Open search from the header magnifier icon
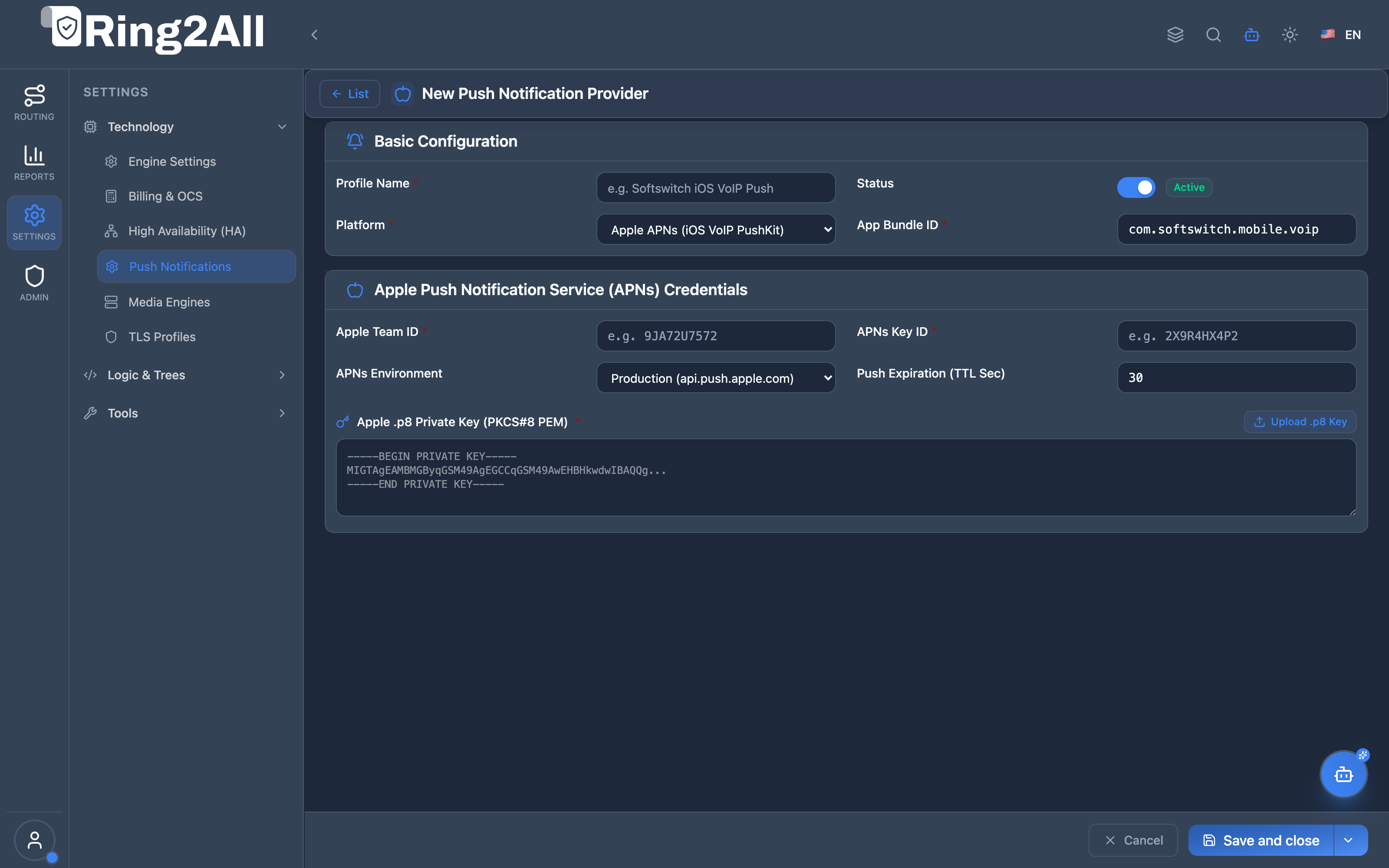The height and width of the screenshot is (868, 1389). [x=1213, y=34]
